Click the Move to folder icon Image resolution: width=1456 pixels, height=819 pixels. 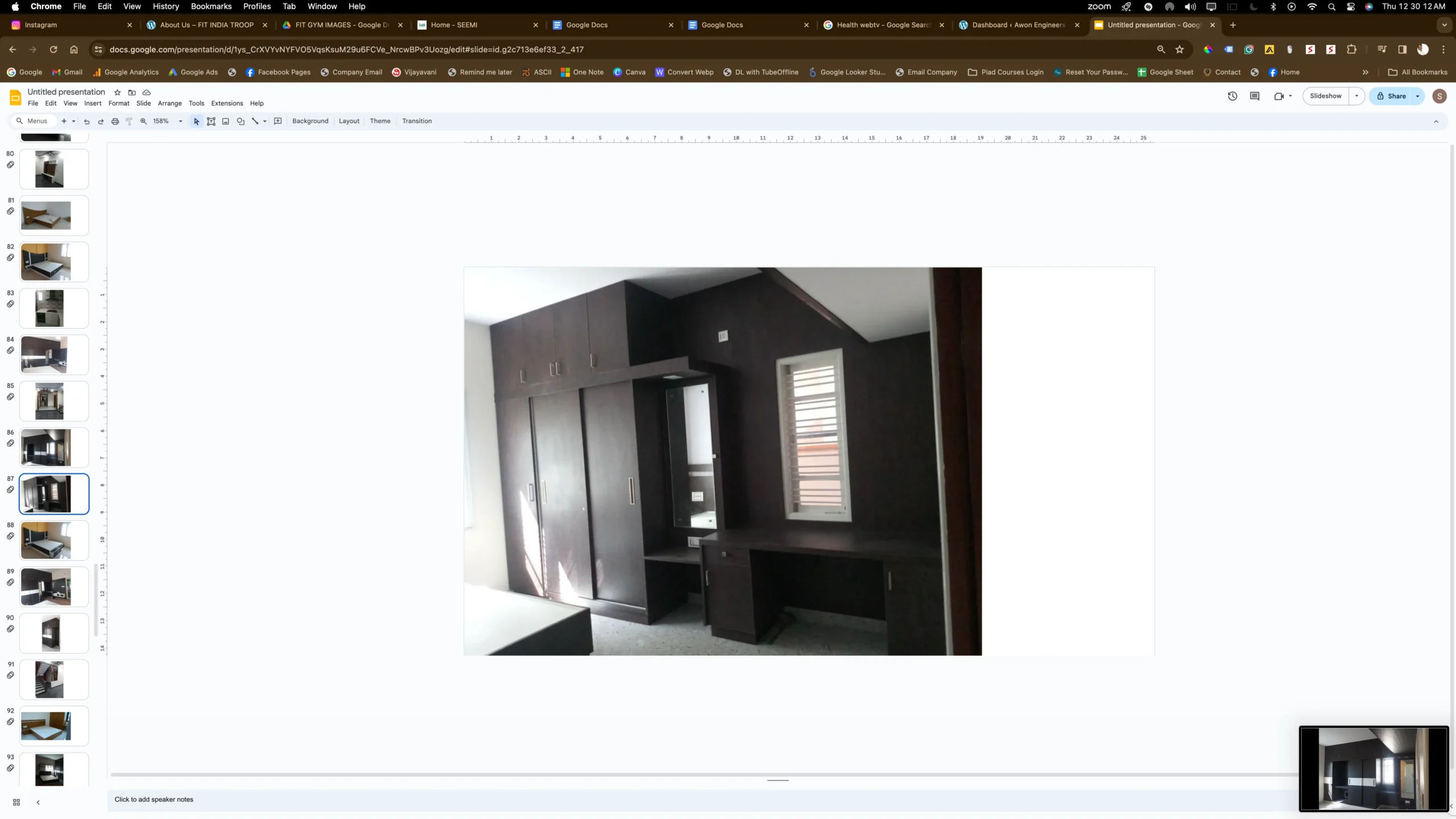pyautogui.click(x=132, y=92)
